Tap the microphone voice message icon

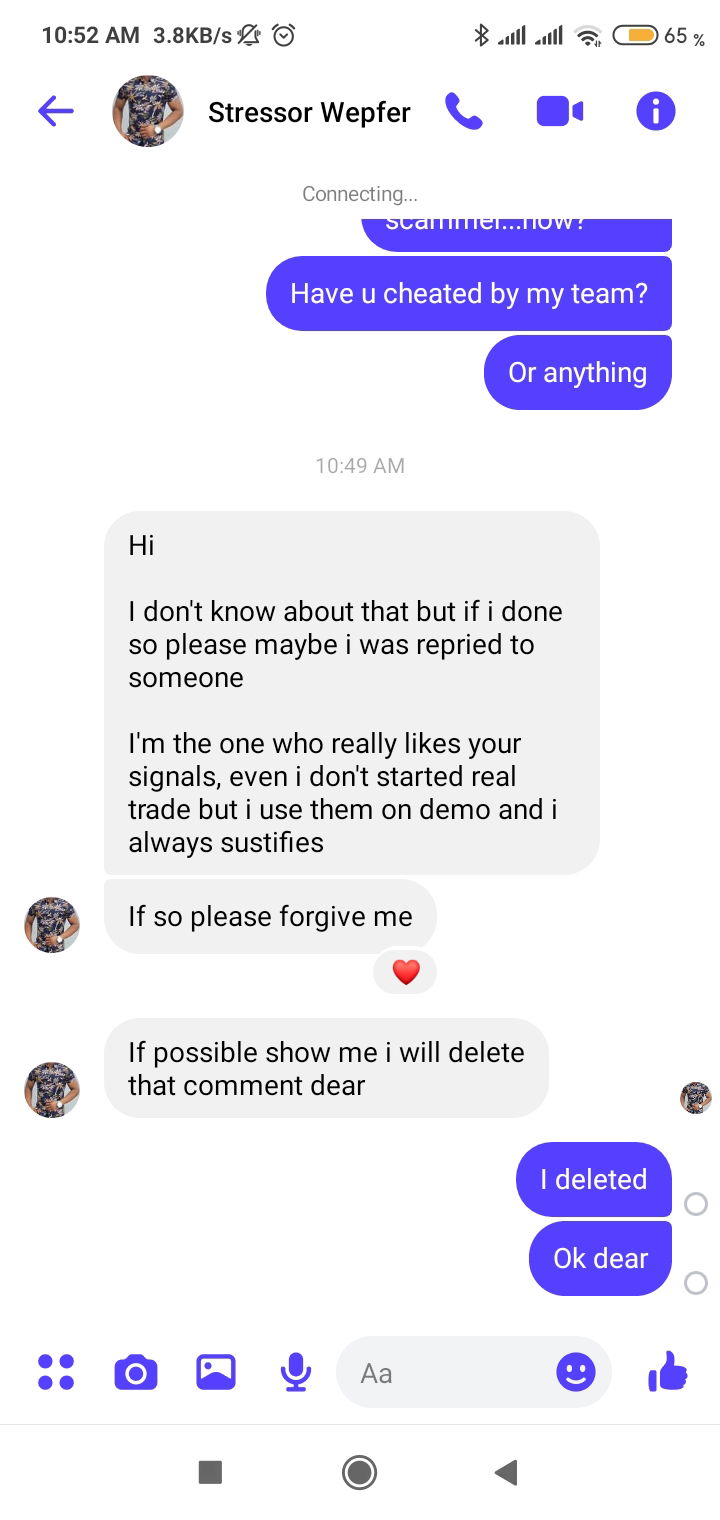[295, 1372]
